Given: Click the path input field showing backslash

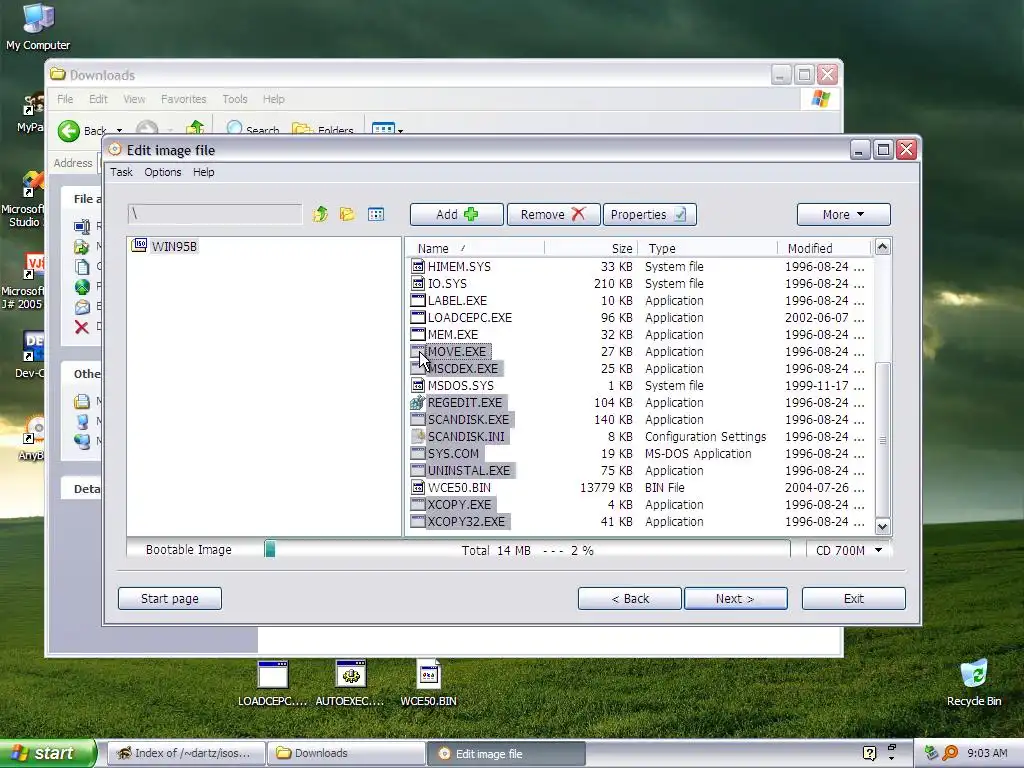Looking at the screenshot, I should pos(215,214).
